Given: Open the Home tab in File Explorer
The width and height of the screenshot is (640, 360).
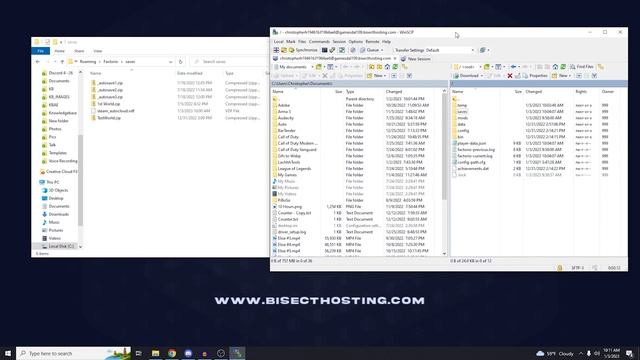Looking at the screenshot, I should point(60,51).
